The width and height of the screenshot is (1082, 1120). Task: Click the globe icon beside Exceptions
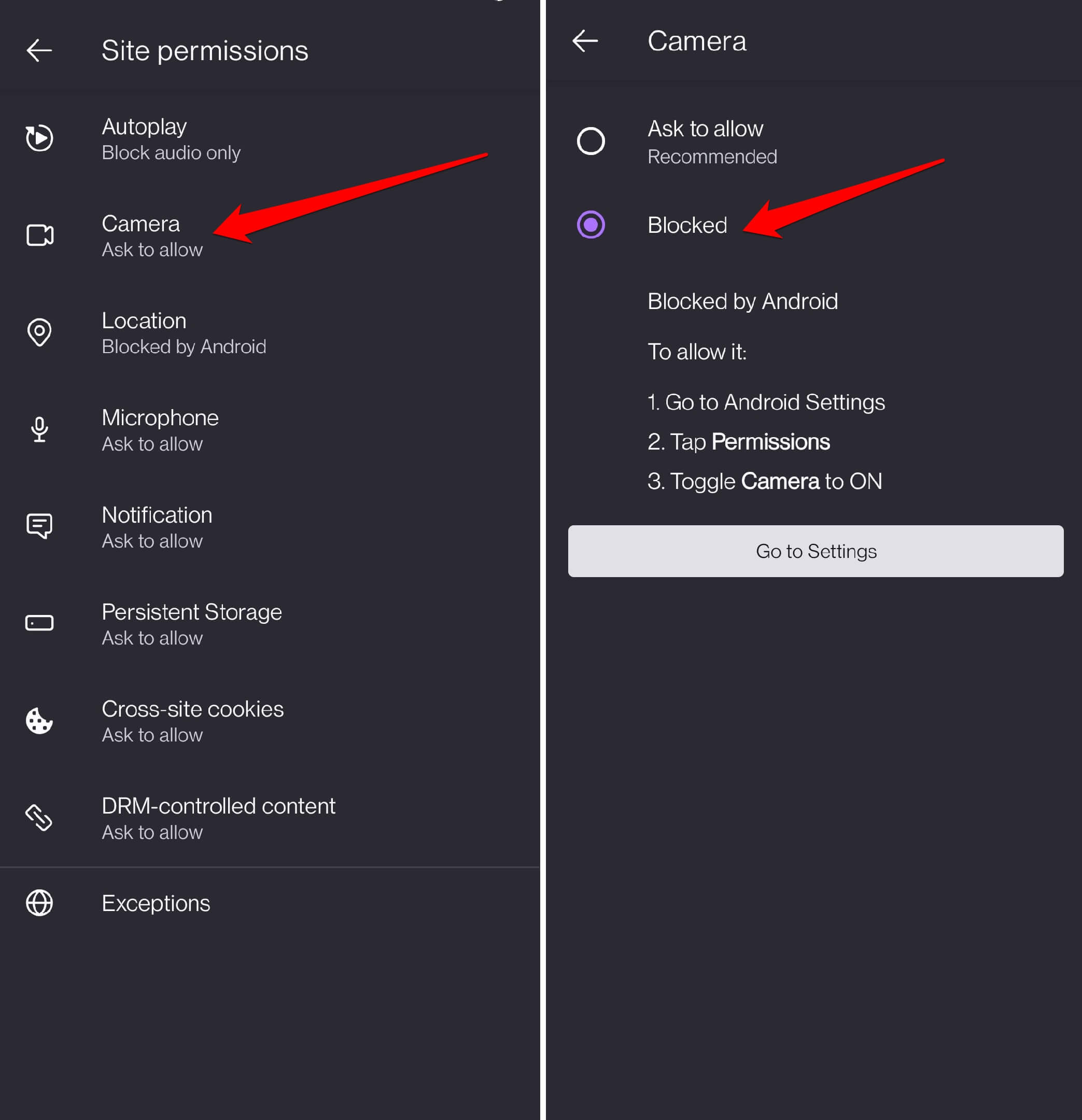(39, 903)
